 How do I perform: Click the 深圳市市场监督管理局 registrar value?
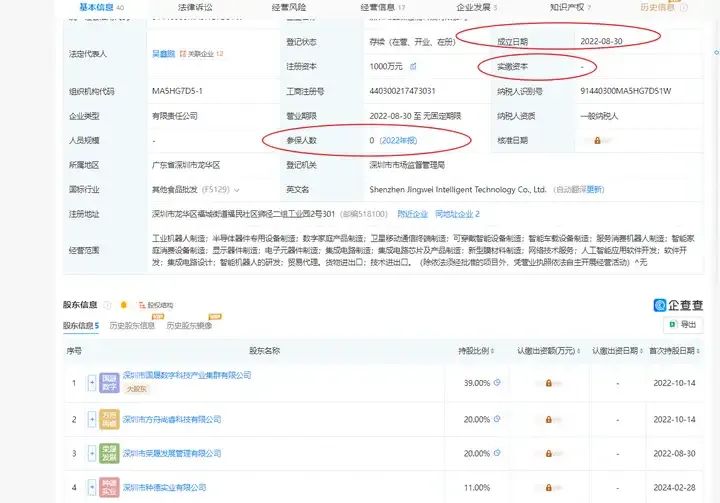[407, 165]
